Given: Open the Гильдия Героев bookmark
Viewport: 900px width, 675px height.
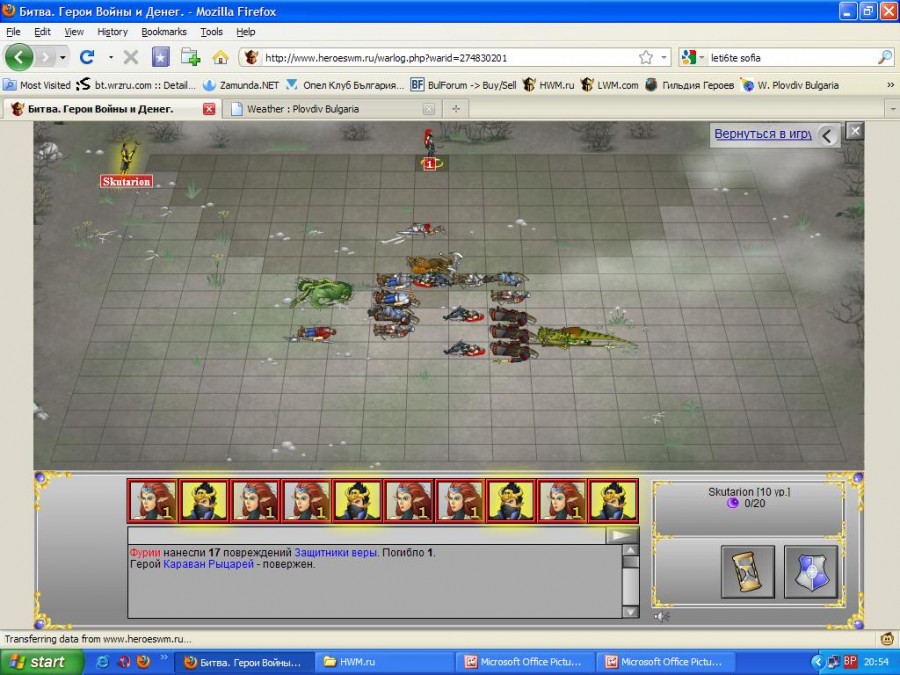Looking at the screenshot, I should pyautogui.click(x=689, y=85).
